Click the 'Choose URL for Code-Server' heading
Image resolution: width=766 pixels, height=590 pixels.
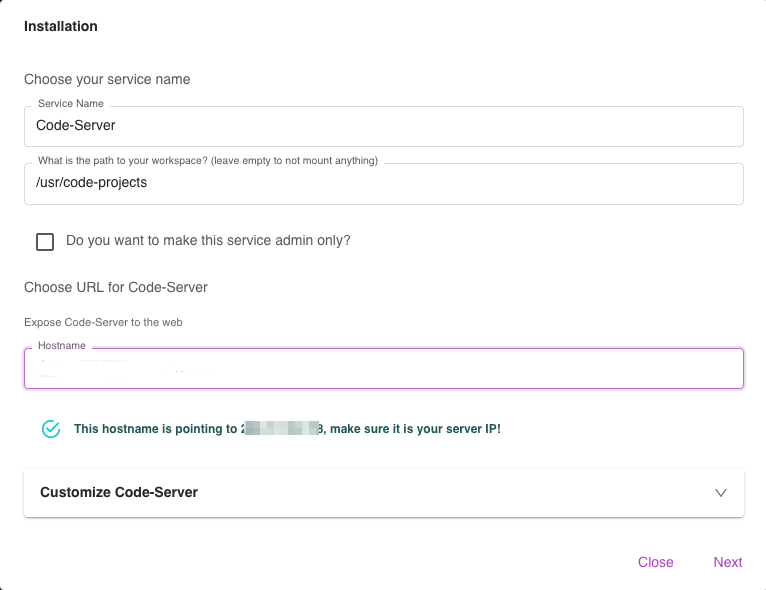[116, 288]
